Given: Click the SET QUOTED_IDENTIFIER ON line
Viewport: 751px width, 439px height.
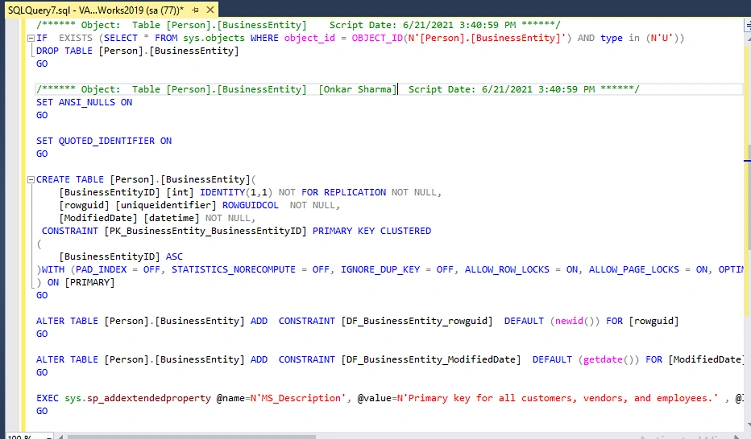Looking at the screenshot, I should (x=104, y=141).
